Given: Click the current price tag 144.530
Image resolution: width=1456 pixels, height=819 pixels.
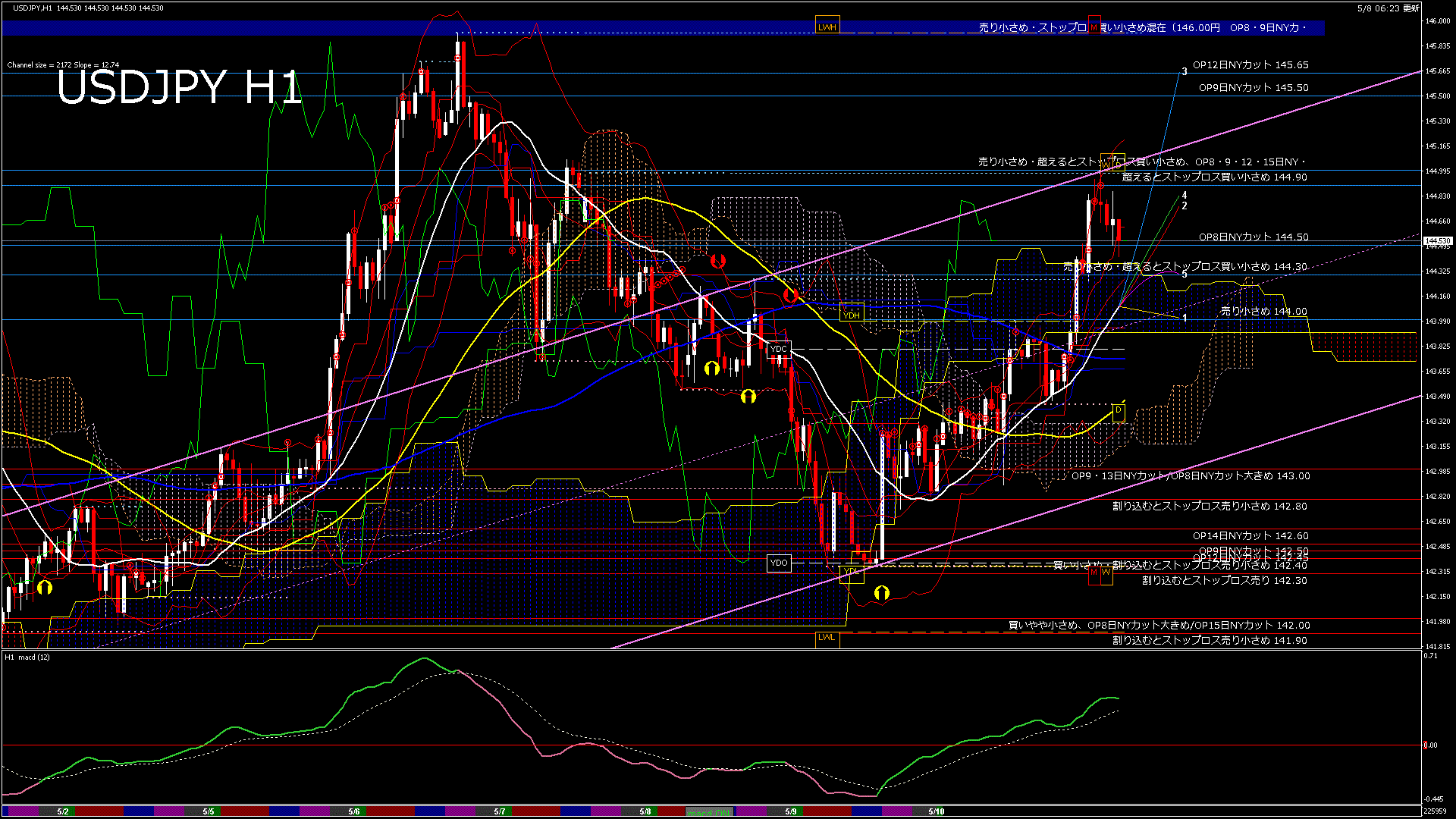Looking at the screenshot, I should pyautogui.click(x=1437, y=241).
